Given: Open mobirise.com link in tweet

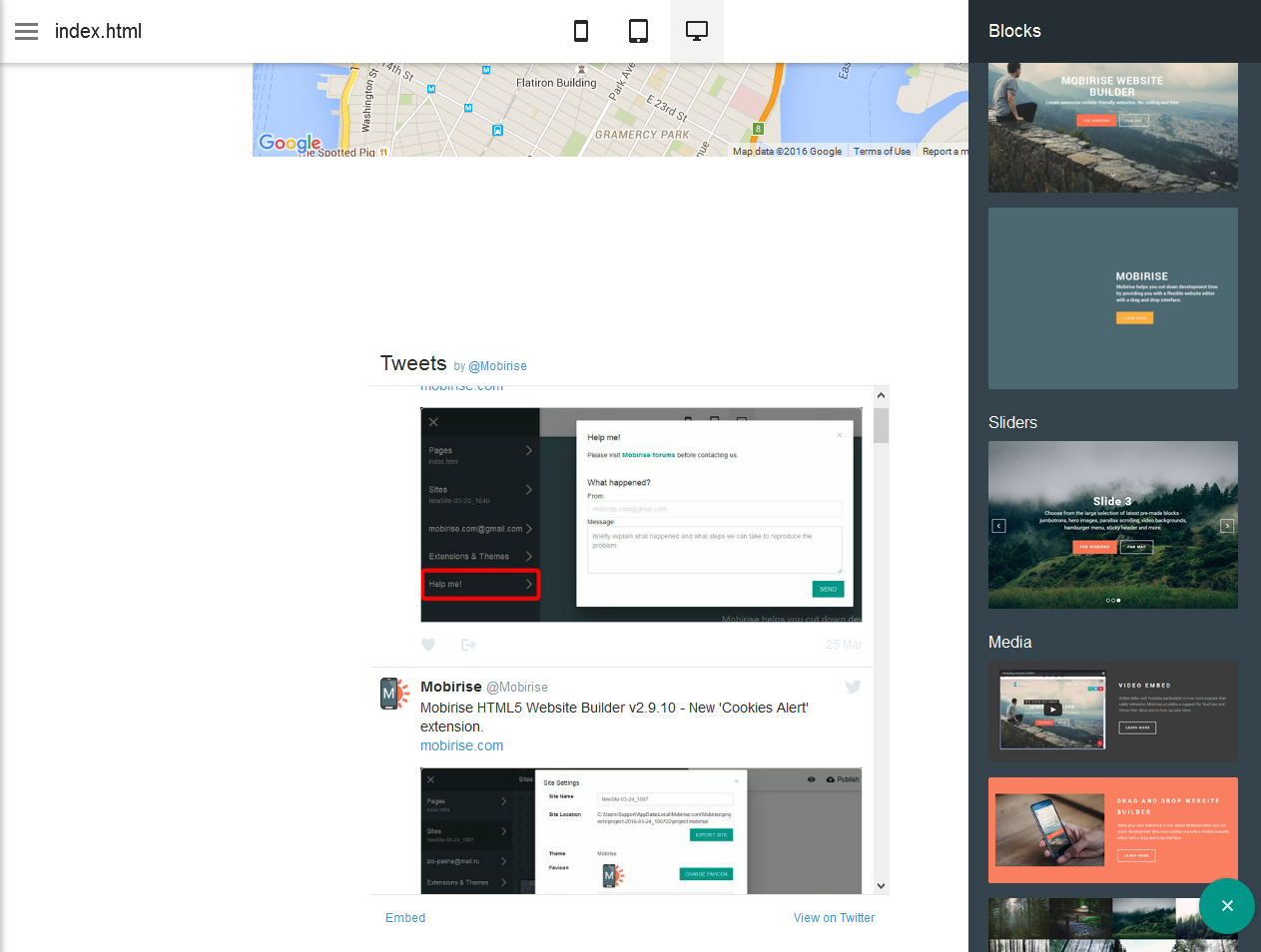Looking at the screenshot, I should click(x=461, y=745).
